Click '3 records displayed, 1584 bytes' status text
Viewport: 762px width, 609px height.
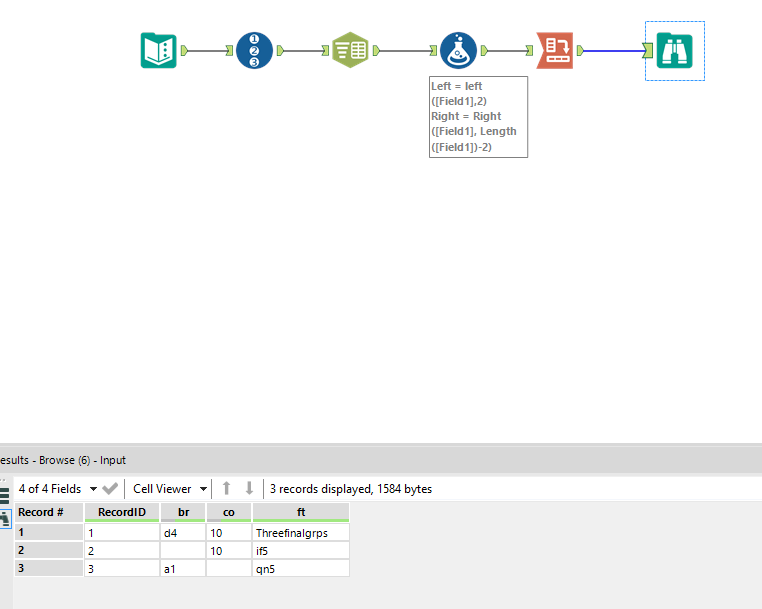coord(351,489)
